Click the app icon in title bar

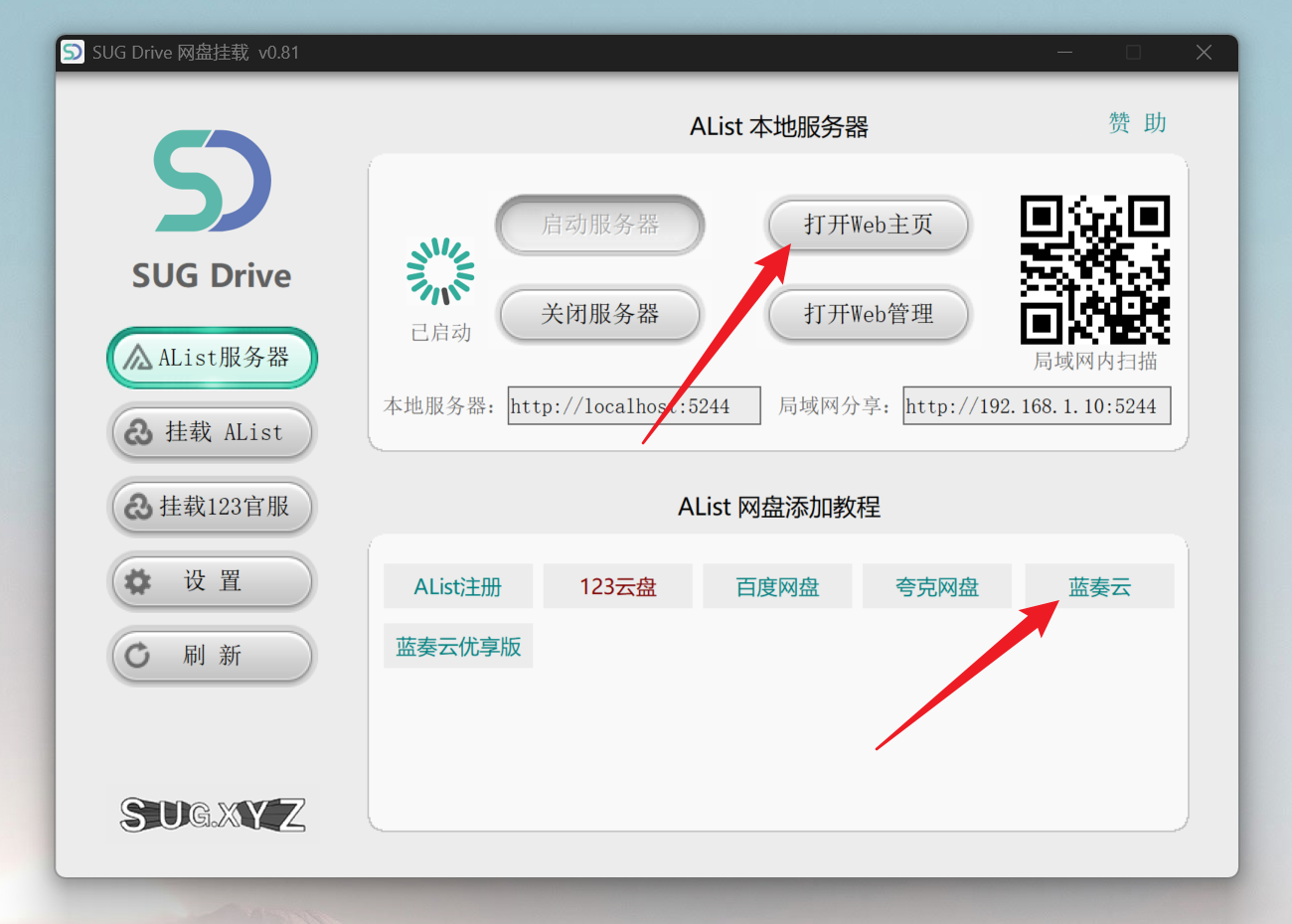click(x=73, y=53)
